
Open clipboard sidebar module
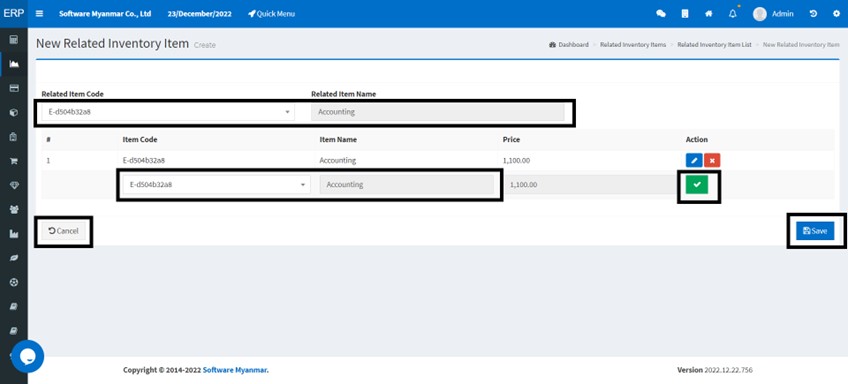[x=14, y=137]
